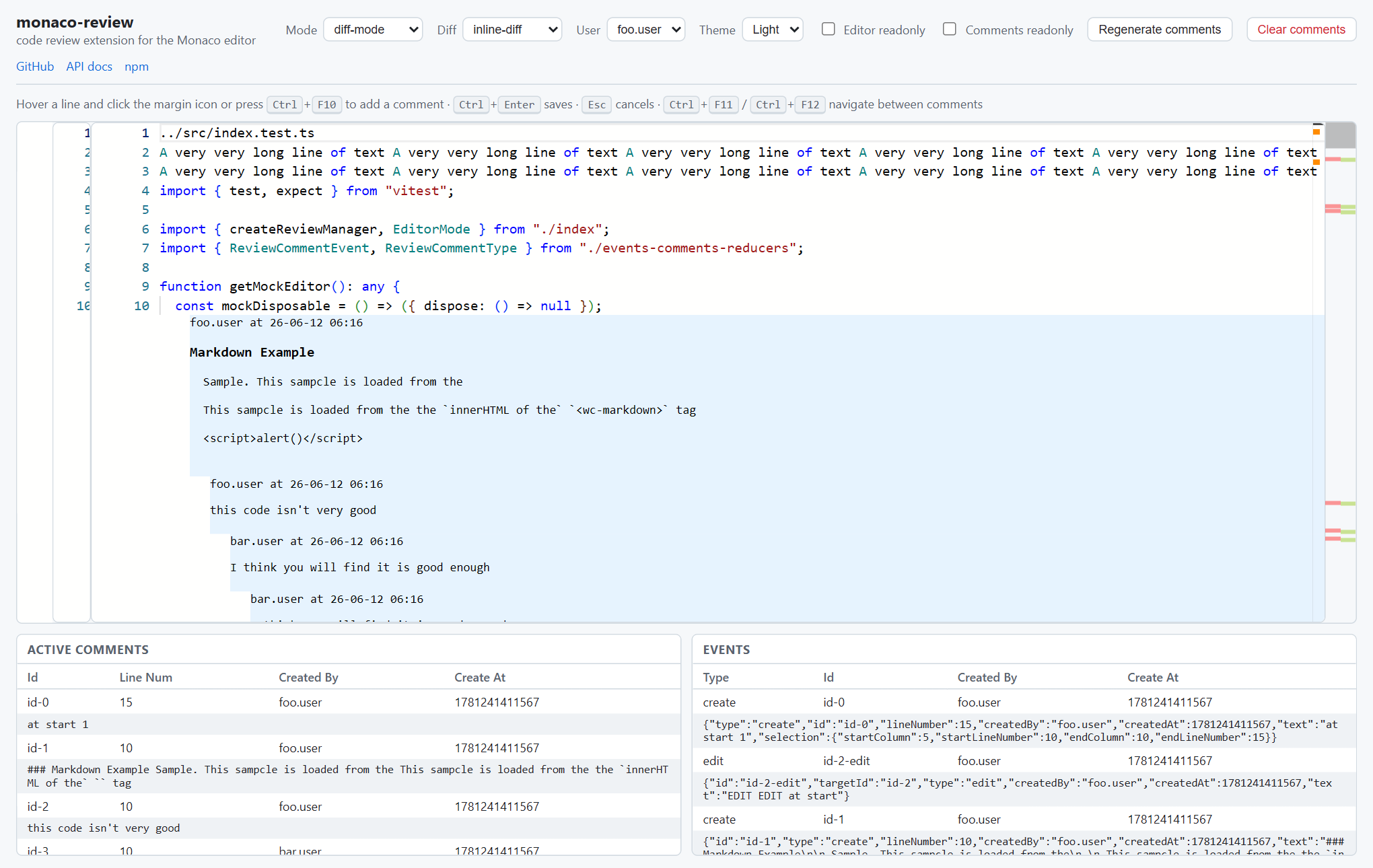Image resolution: width=1373 pixels, height=868 pixels.
Task: Click the EVENTS panel heading
Action: pyautogui.click(x=726, y=650)
